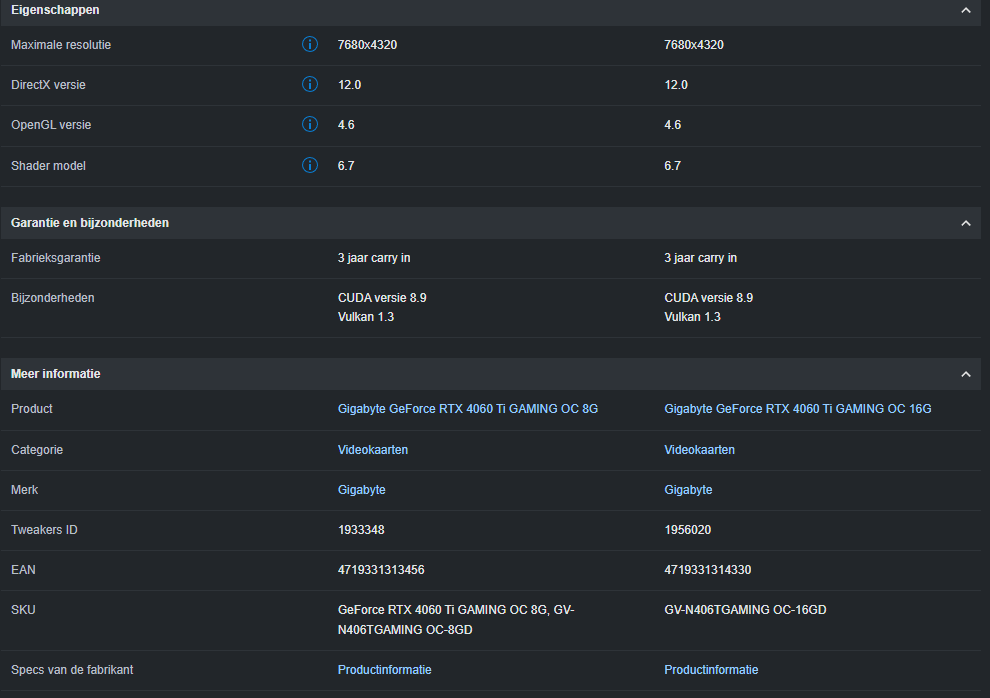Screen dimensions: 990x698
Task: Collapse Garantie en bijzonderheden section
Action: pyautogui.click(x=965, y=223)
